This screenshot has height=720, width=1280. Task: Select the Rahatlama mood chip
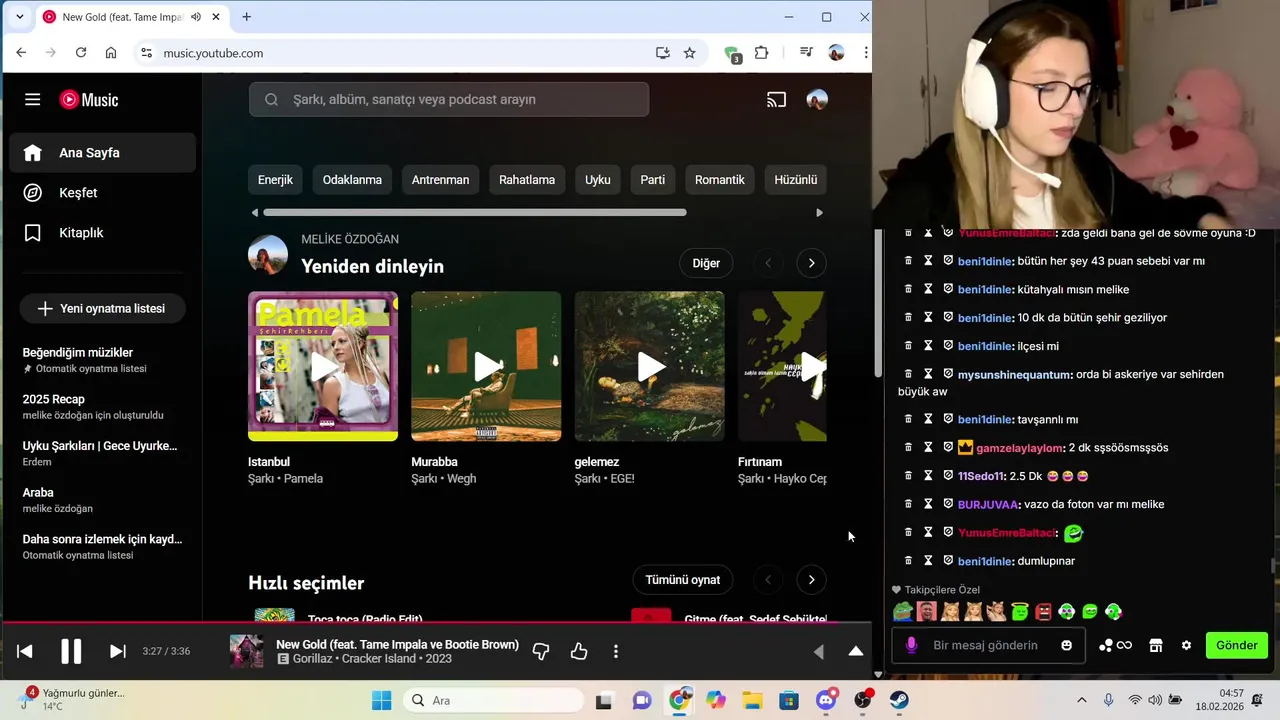point(527,180)
